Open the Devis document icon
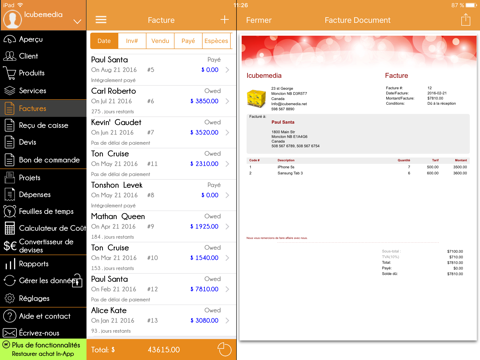 point(9,142)
